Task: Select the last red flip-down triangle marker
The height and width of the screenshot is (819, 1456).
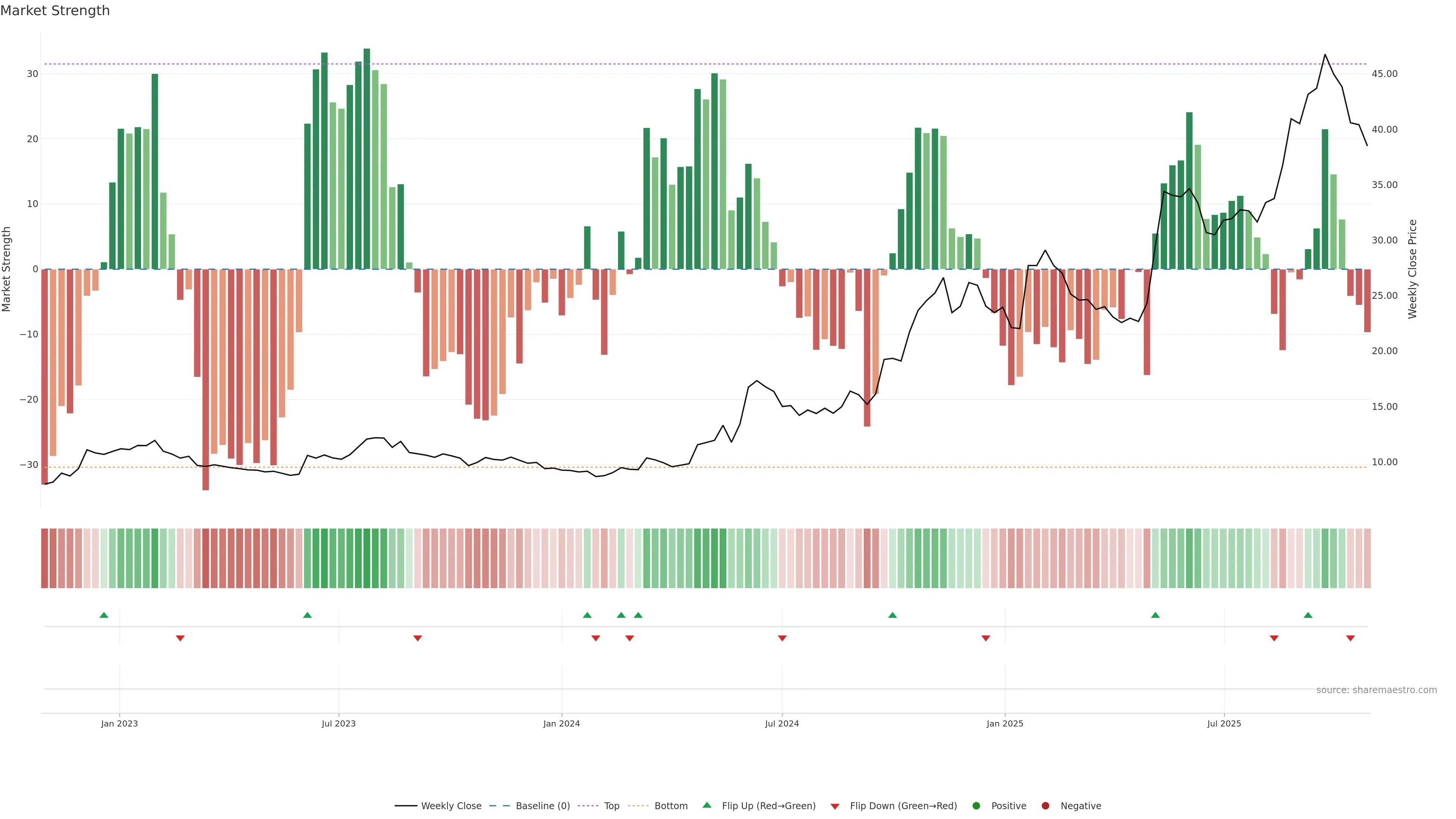Action: [x=1350, y=638]
